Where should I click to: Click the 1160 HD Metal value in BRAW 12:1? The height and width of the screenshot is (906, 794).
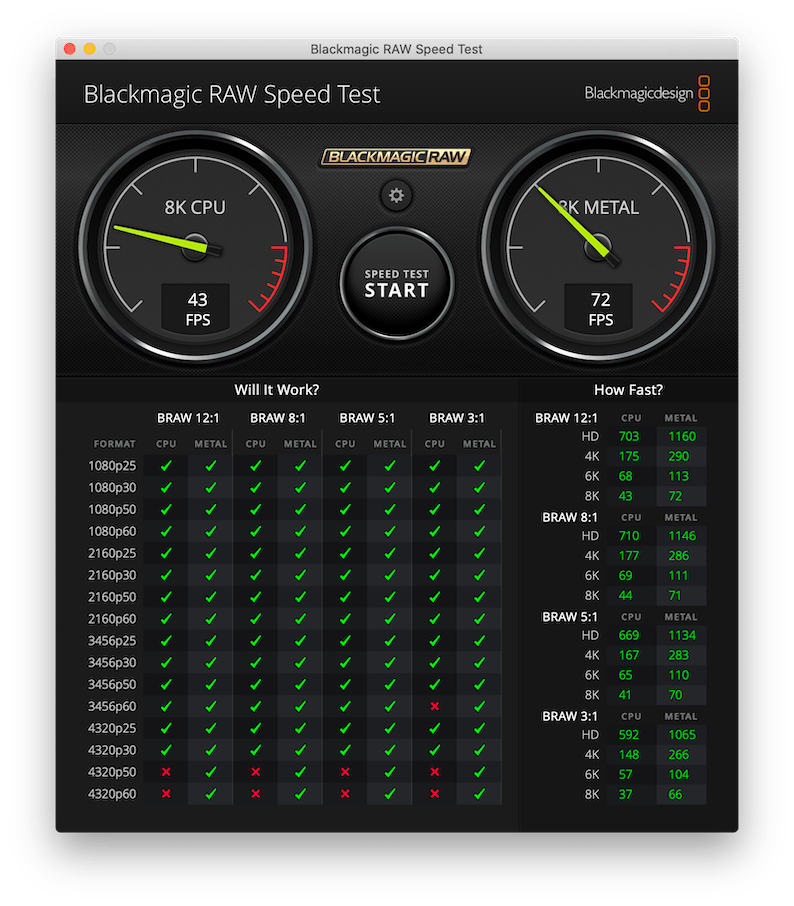(x=680, y=436)
